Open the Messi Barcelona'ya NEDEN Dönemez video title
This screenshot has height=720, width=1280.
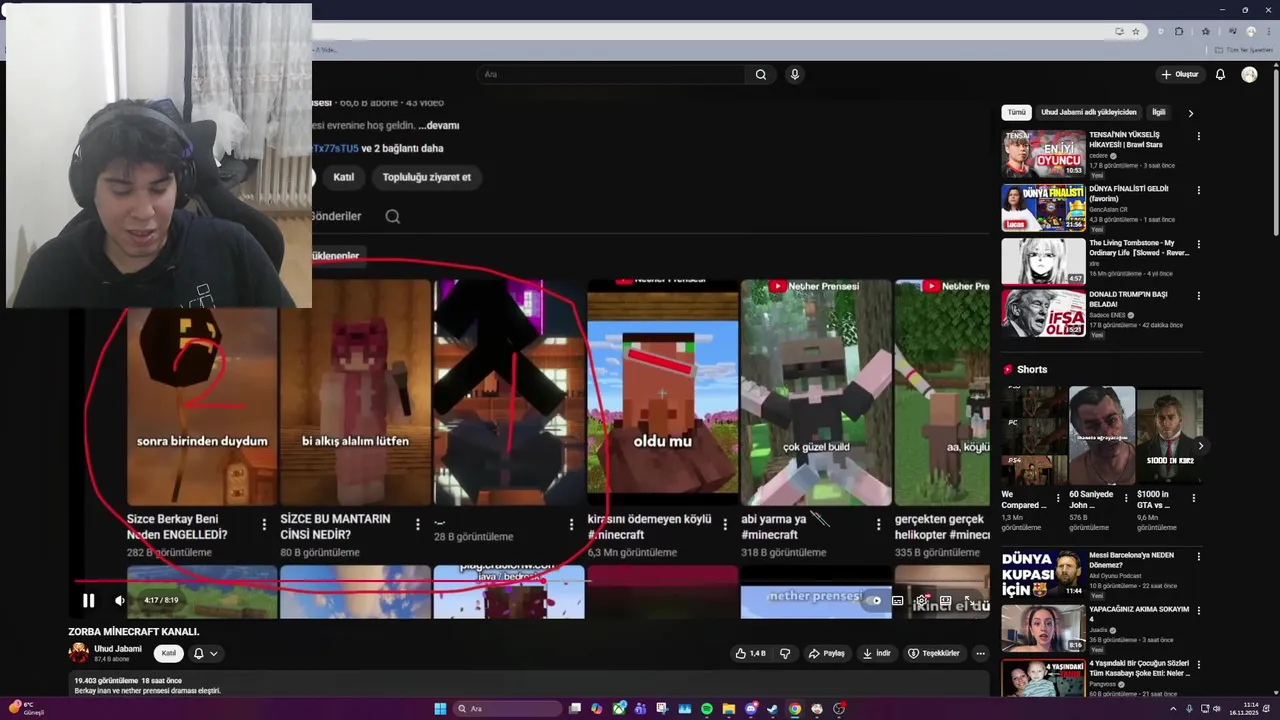tap(1131, 559)
